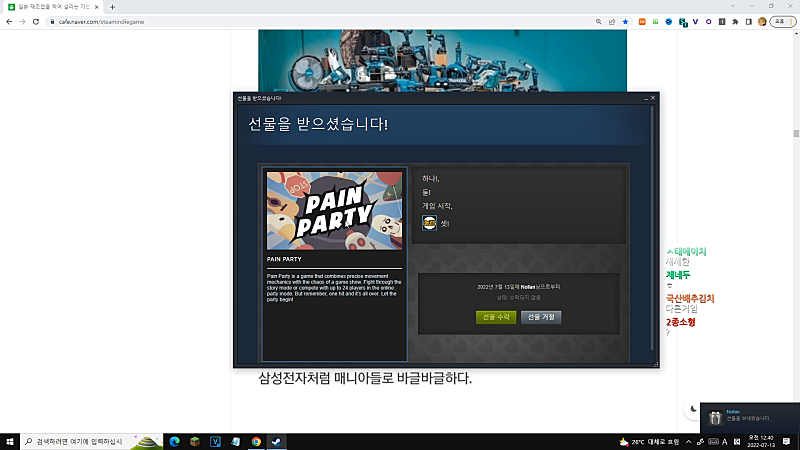Click the address bar URL field

[x=321, y=22]
